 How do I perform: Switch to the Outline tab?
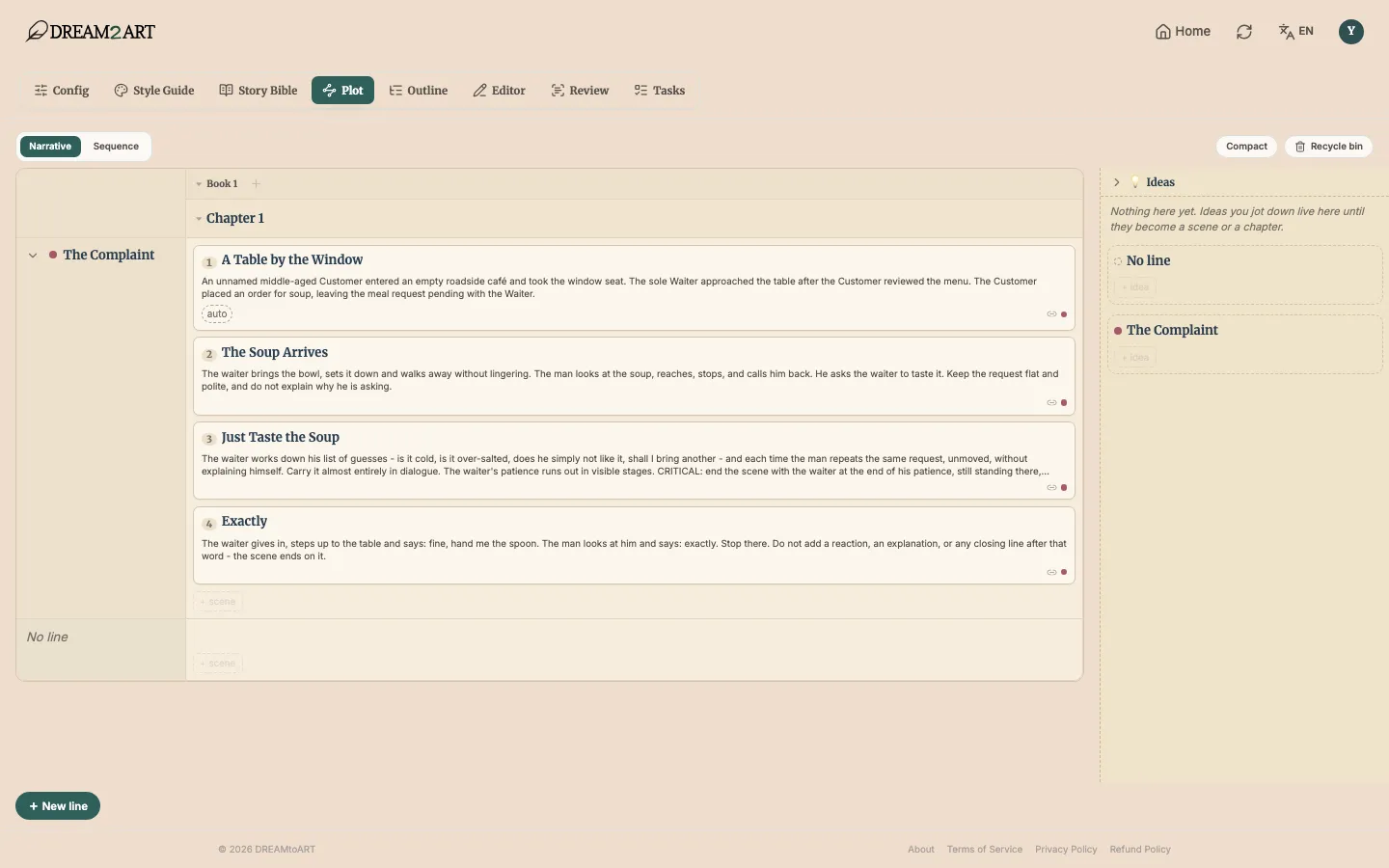[419, 91]
